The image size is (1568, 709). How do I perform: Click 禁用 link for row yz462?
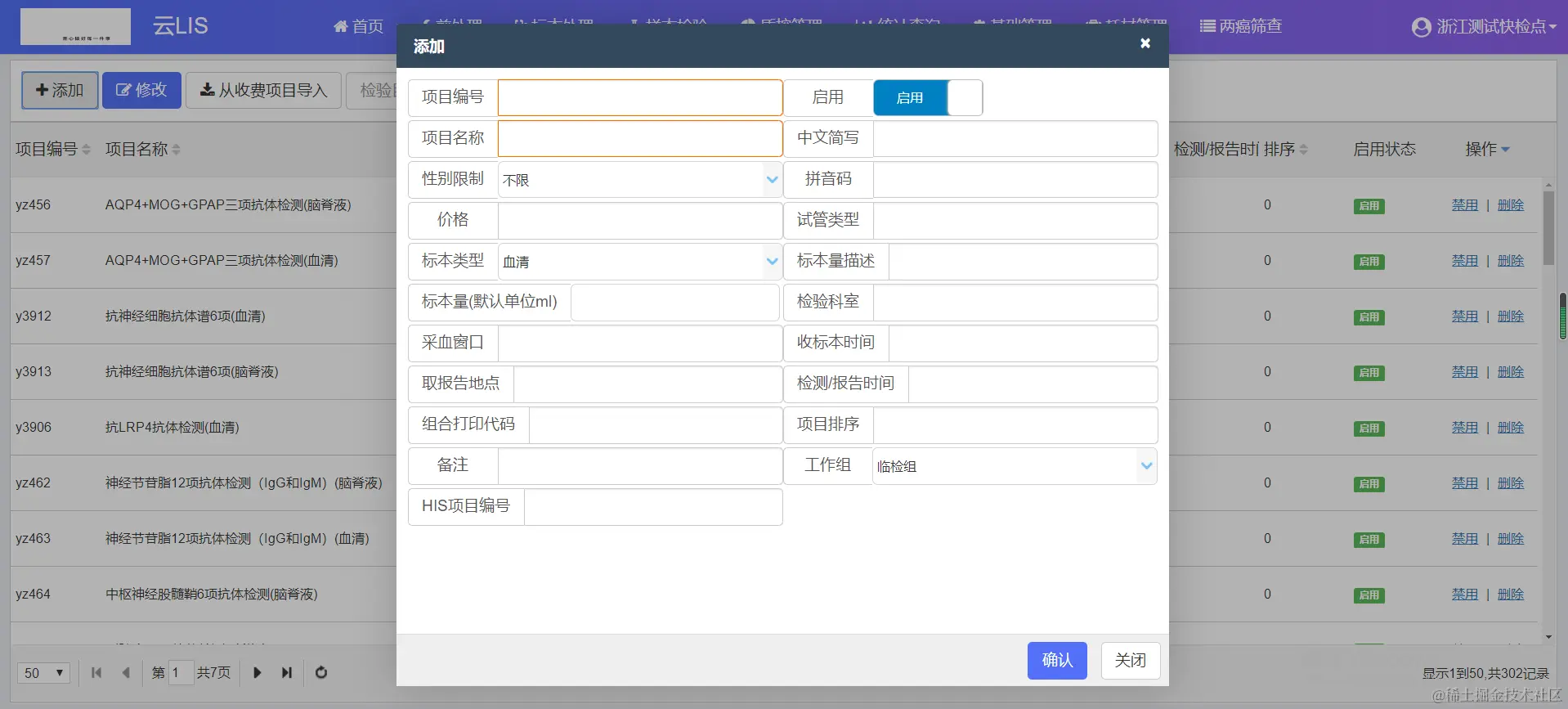click(1464, 483)
